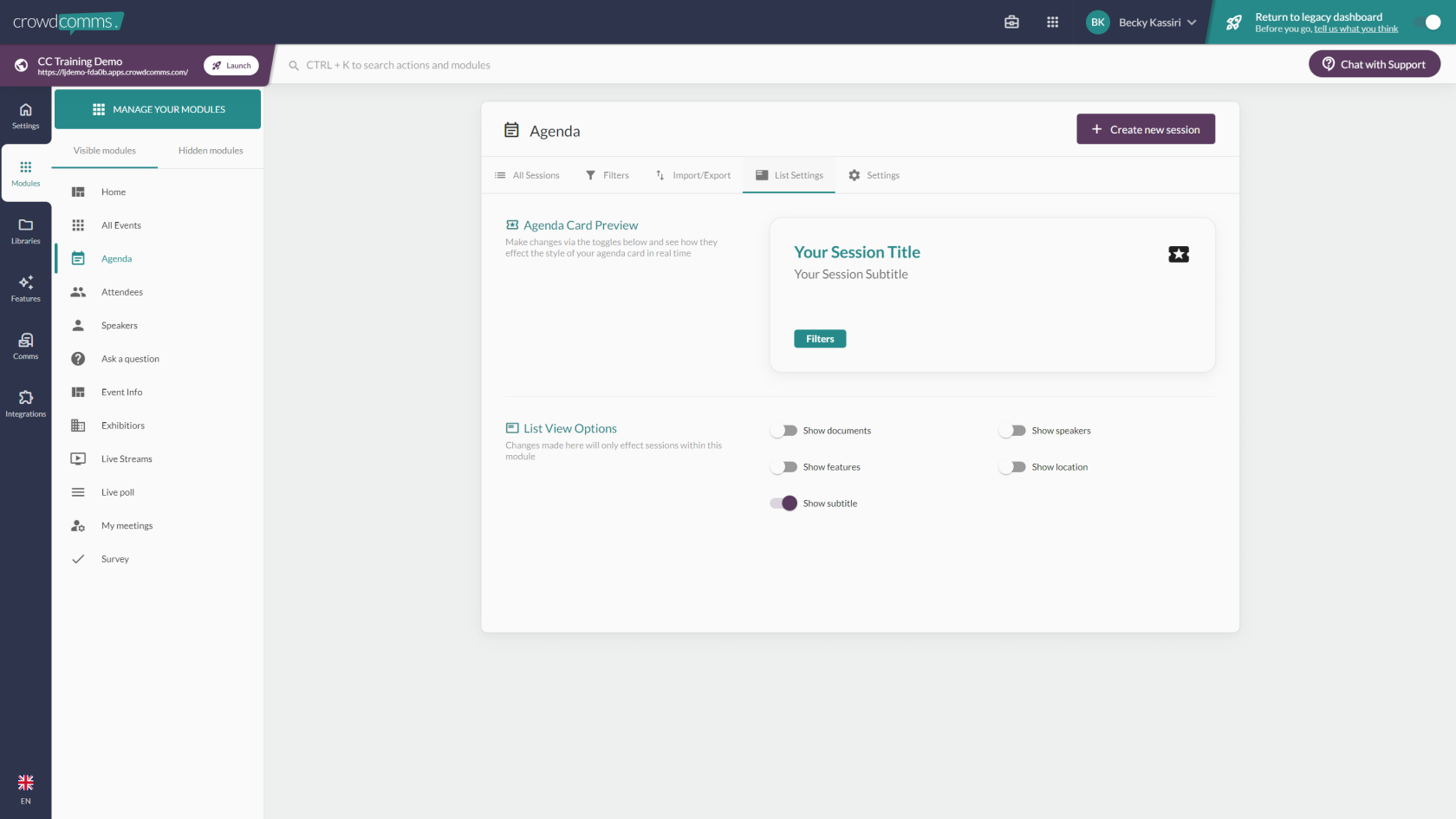Click the Exhibitors building icon
1456x819 pixels.
78,426
